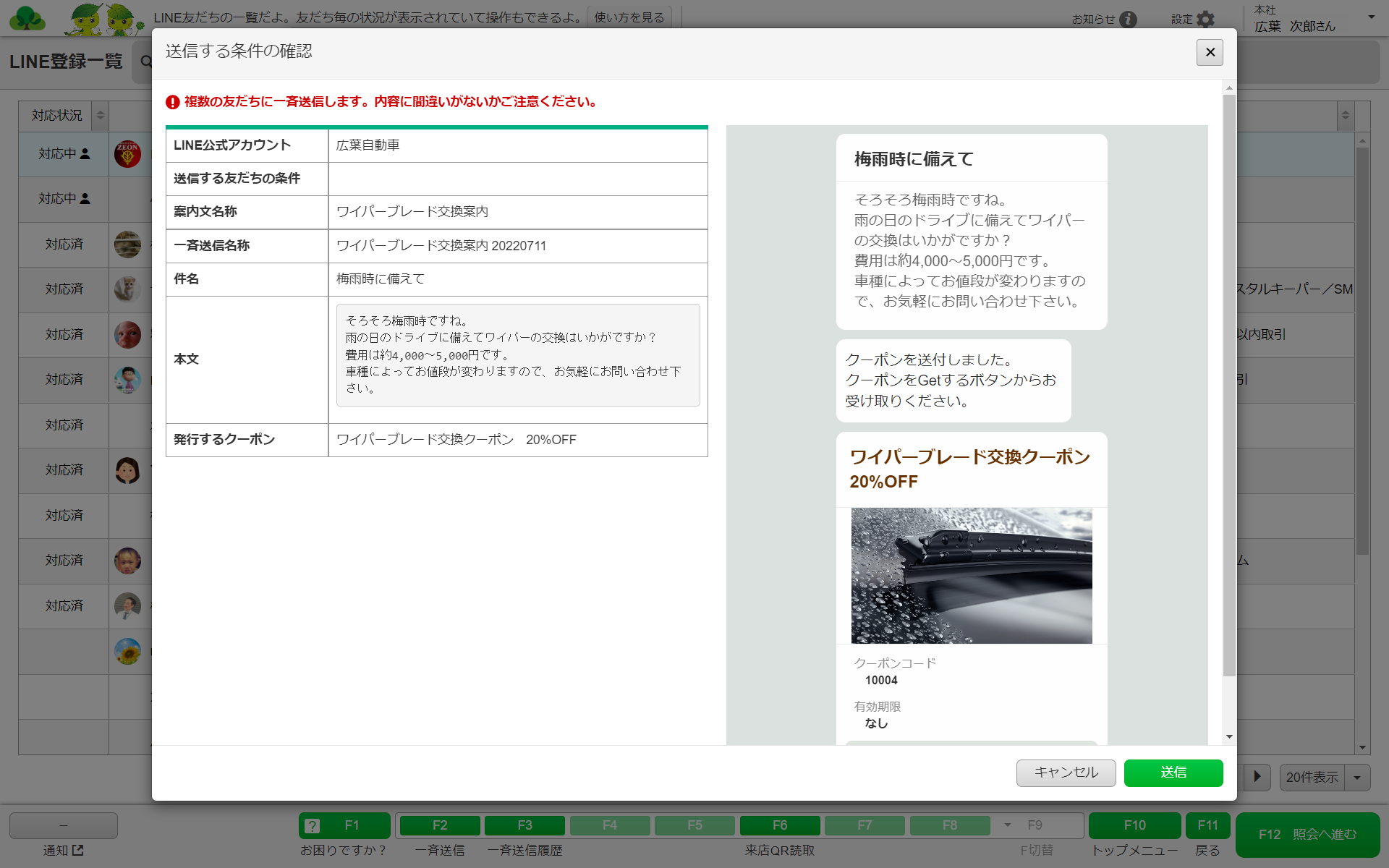This screenshot has height=868, width=1389.
Task: Click the お知らせ information icon
Action: click(x=1129, y=20)
